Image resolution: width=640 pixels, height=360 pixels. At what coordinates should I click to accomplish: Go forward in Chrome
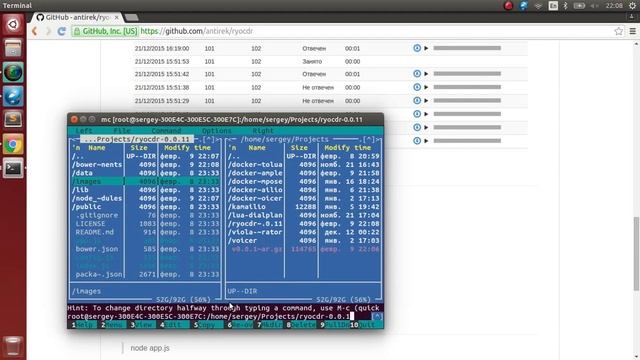[48, 31]
